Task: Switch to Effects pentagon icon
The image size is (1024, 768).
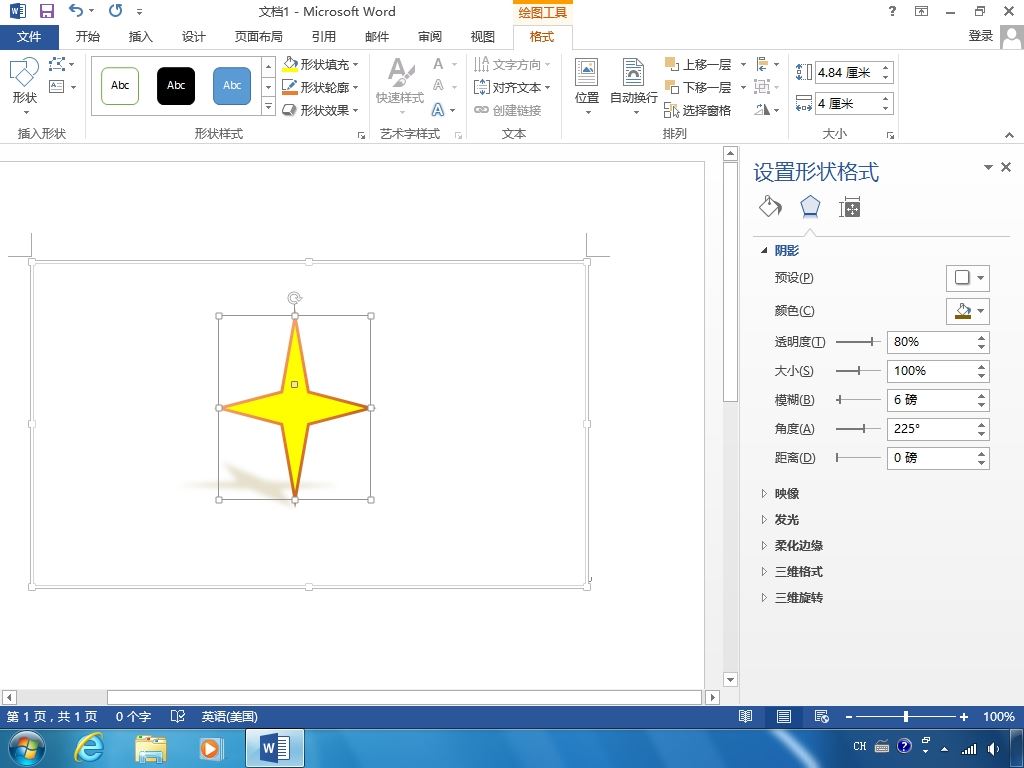Action: (x=810, y=206)
